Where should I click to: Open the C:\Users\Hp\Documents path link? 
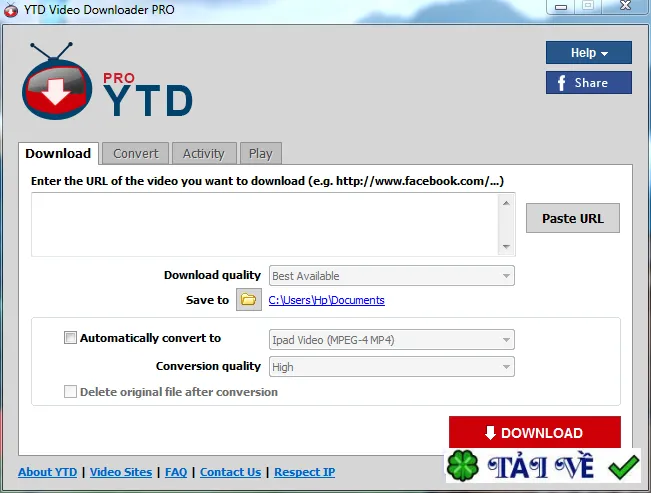[x=326, y=300]
